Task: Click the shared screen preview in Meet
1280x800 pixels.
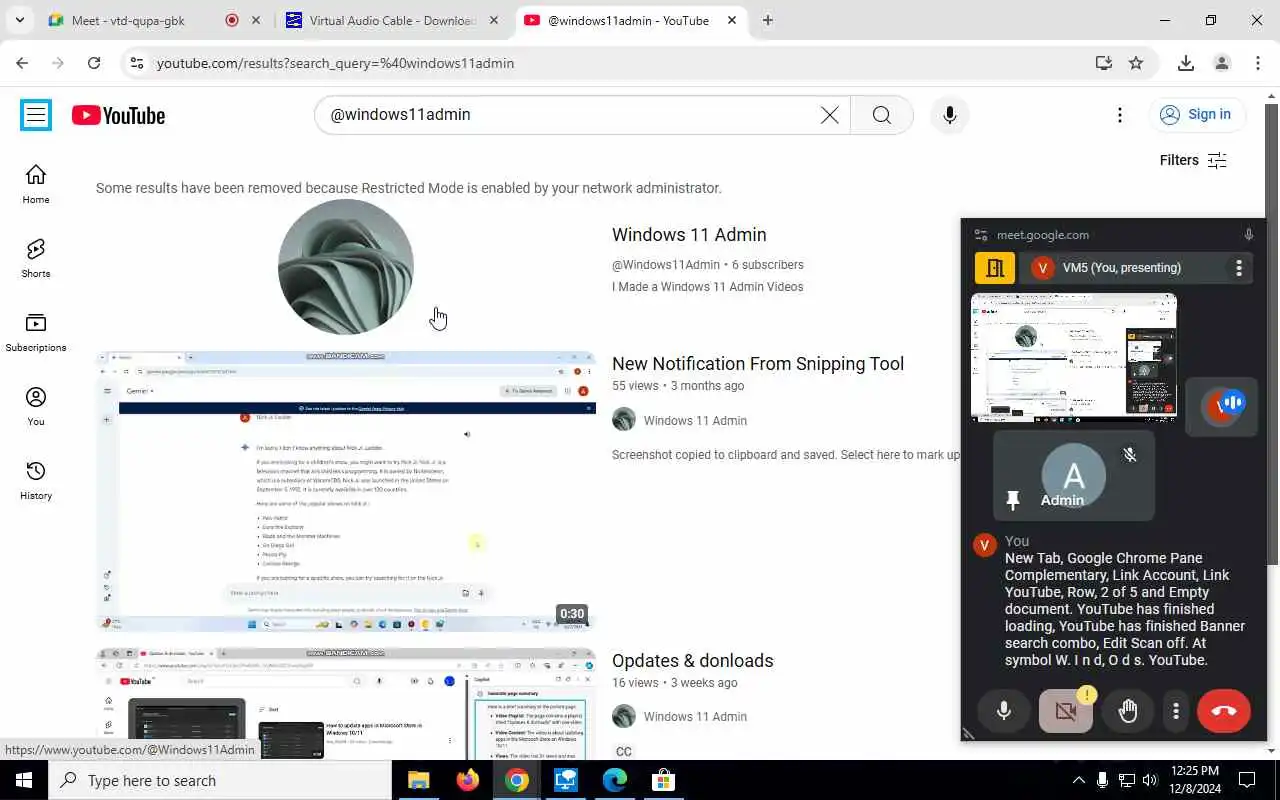Action: coord(1074,357)
